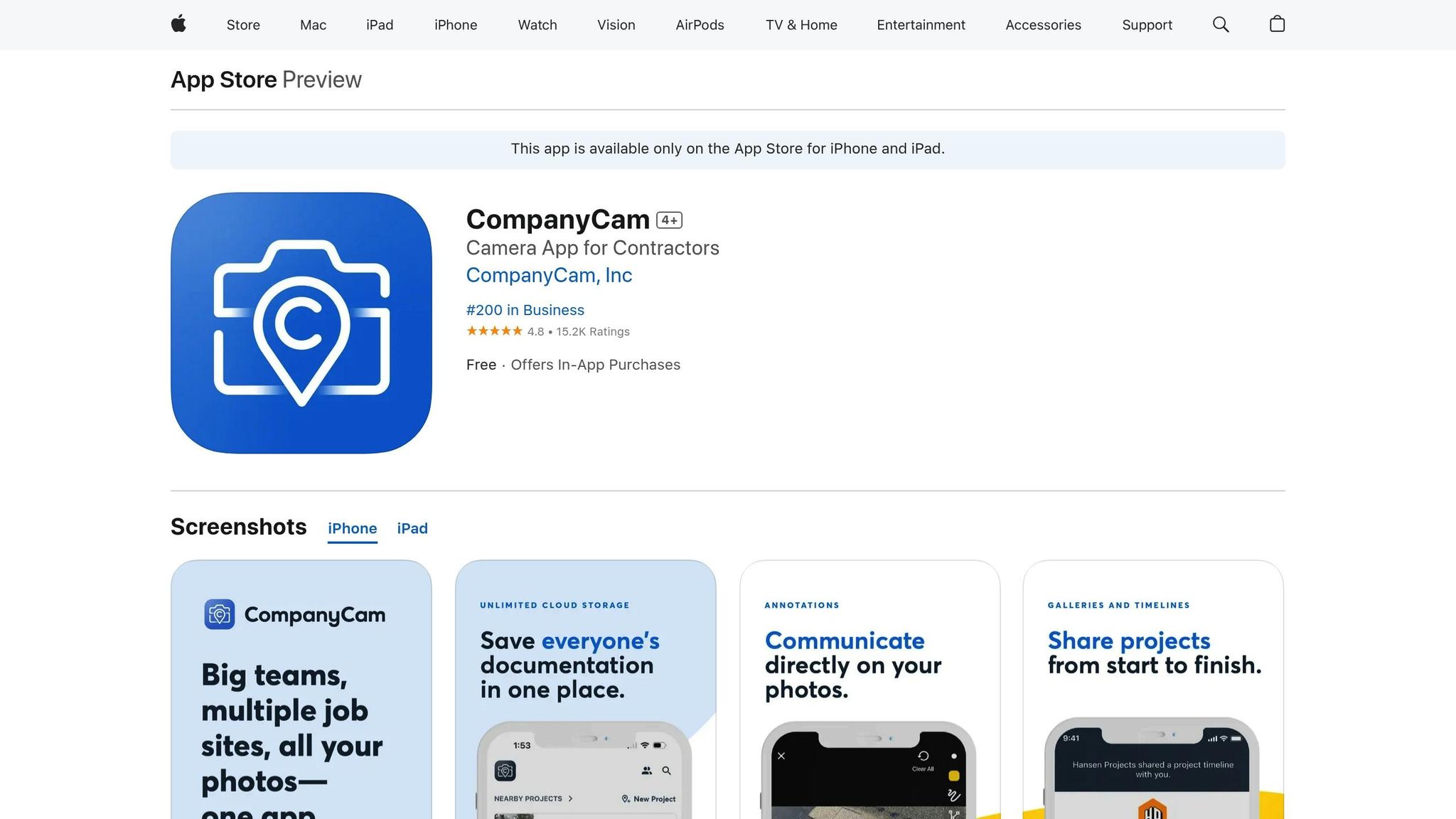Click the orange five-star rating icons
Image resolution: width=1456 pixels, height=819 pixels.
494,331
